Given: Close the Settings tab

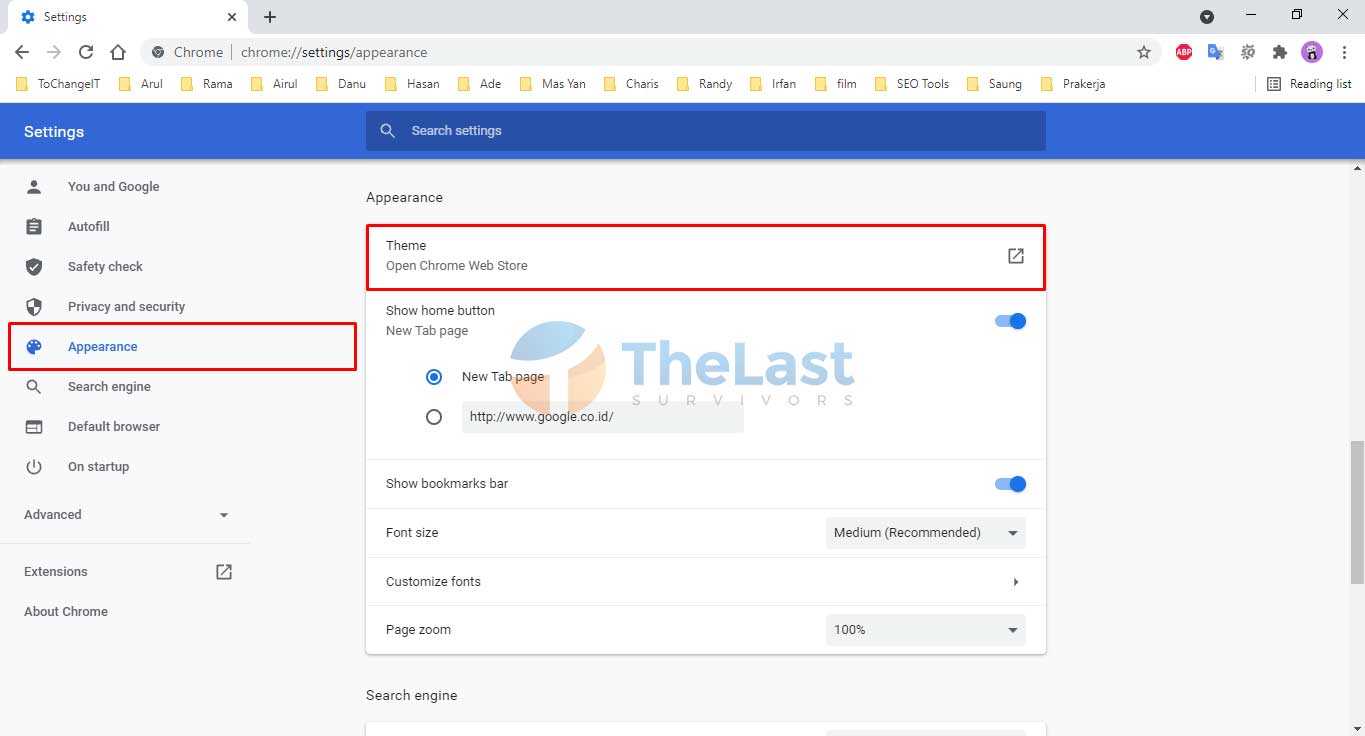Looking at the screenshot, I should pyautogui.click(x=232, y=17).
